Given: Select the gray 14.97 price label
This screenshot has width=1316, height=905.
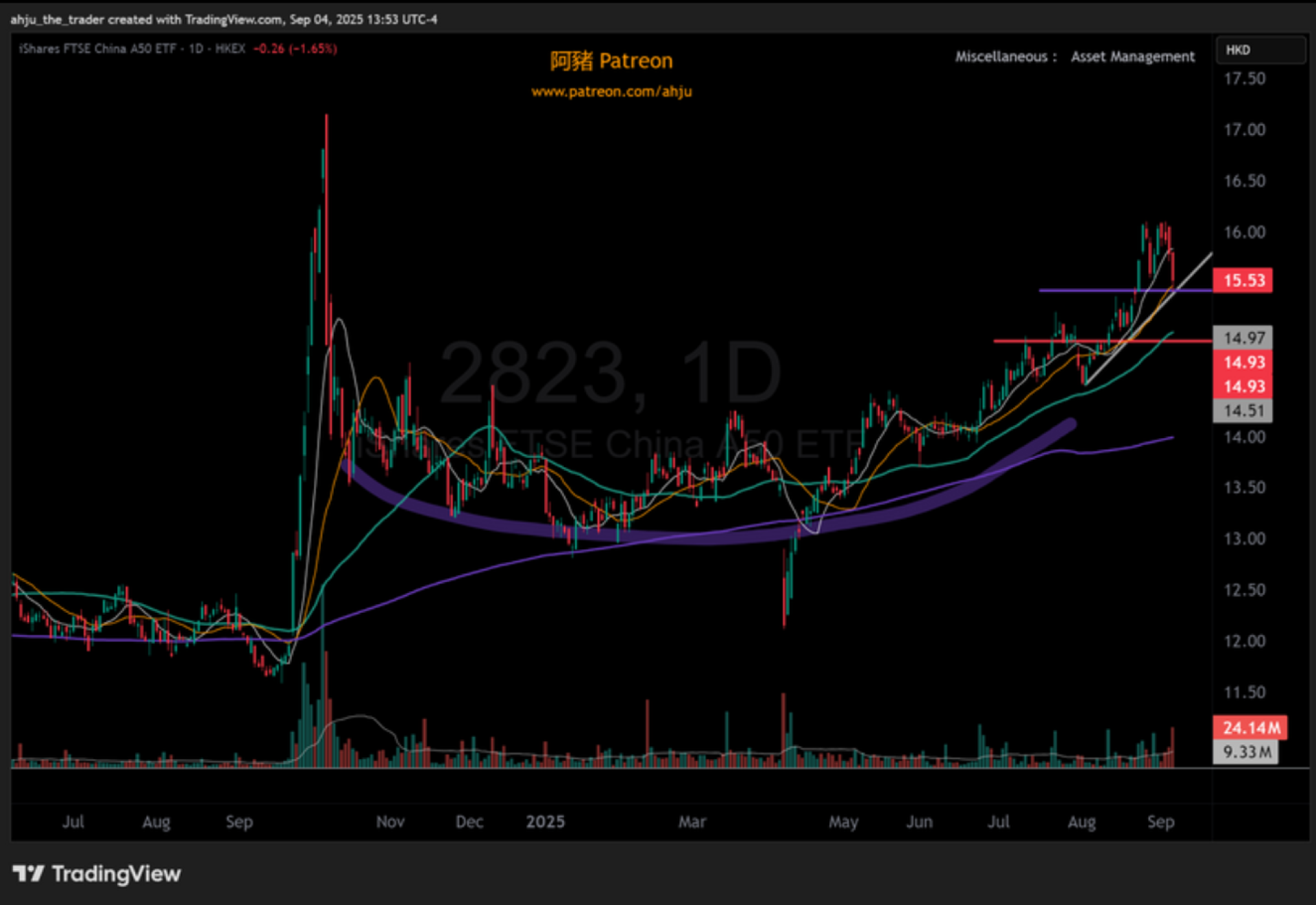Looking at the screenshot, I should 1243,337.
